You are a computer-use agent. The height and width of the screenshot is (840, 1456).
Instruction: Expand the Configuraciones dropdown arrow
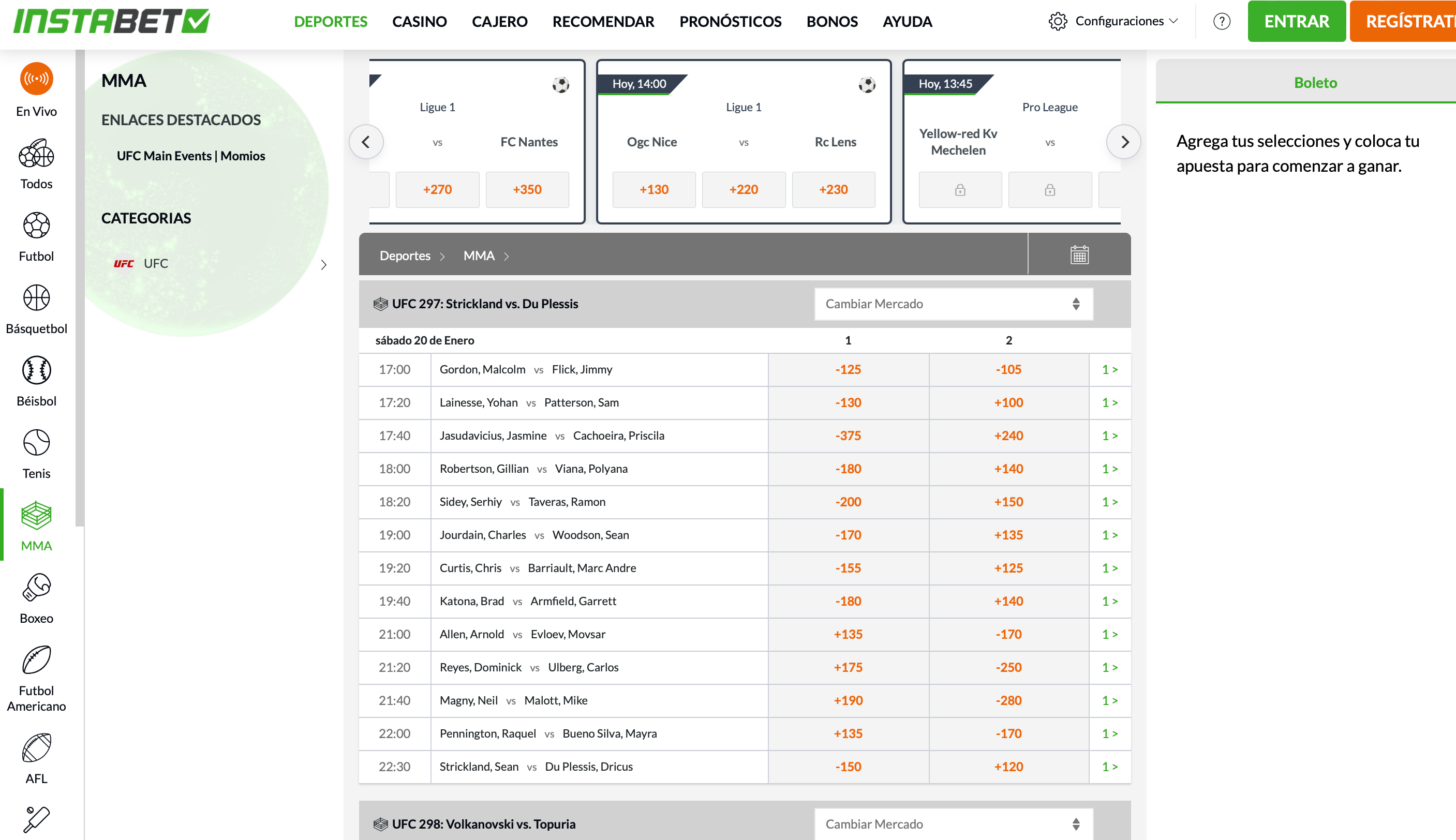click(x=1173, y=21)
